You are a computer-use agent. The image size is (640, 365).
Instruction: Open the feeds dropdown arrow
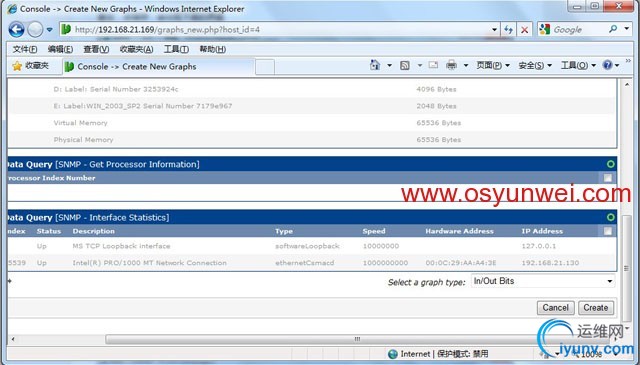coord(419,65)
